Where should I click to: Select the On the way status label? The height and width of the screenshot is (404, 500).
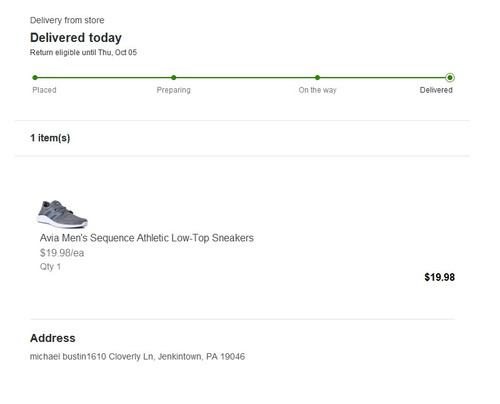click(x=317, y=90)
